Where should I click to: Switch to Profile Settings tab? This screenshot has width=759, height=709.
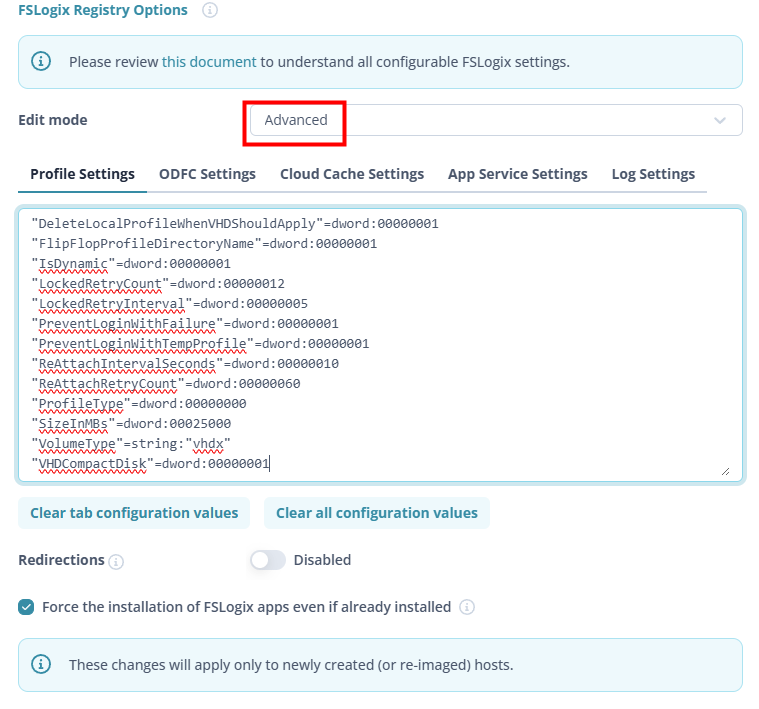(82, 174)
